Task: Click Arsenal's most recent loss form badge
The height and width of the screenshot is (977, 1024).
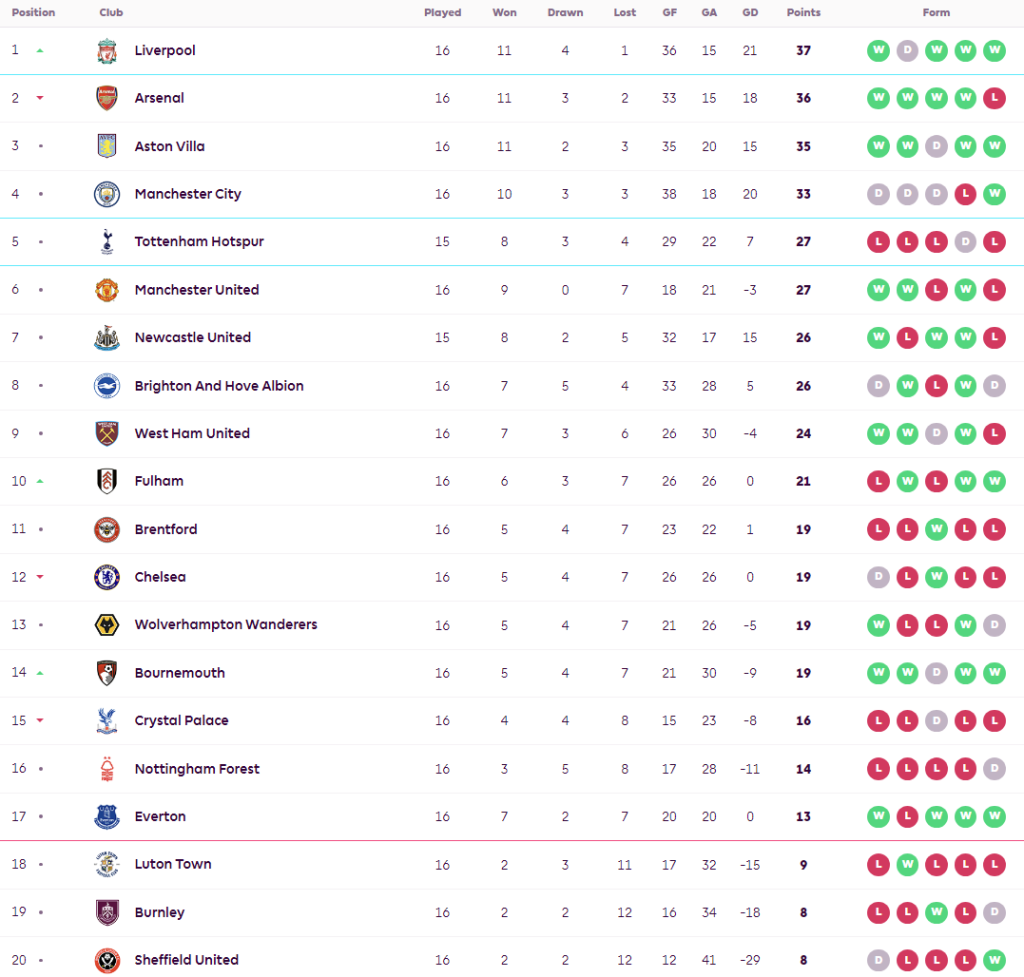Action: pos(994,98)
